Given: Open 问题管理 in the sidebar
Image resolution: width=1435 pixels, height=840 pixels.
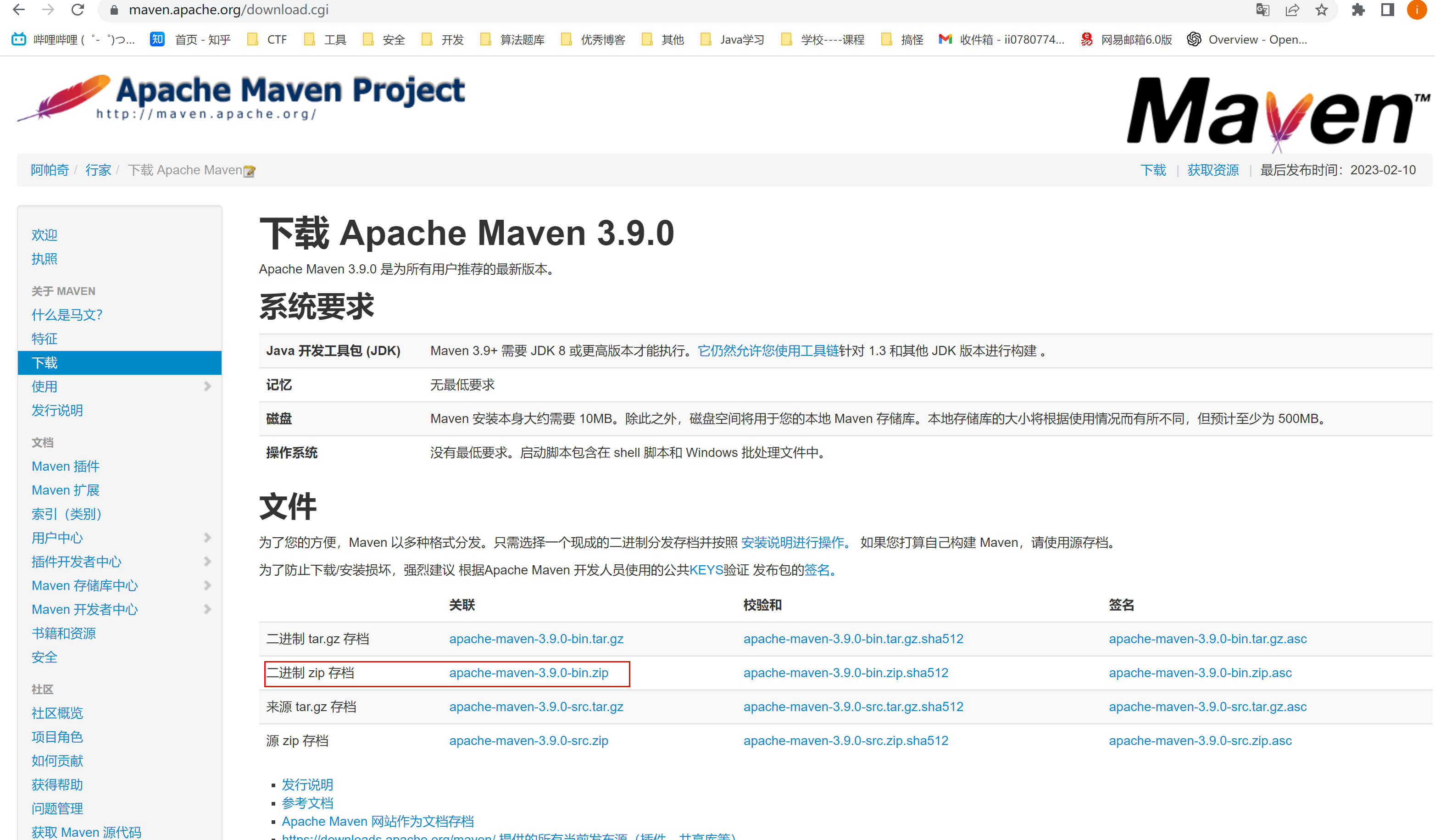Looking at the screenshot, I should coord(57,808).
